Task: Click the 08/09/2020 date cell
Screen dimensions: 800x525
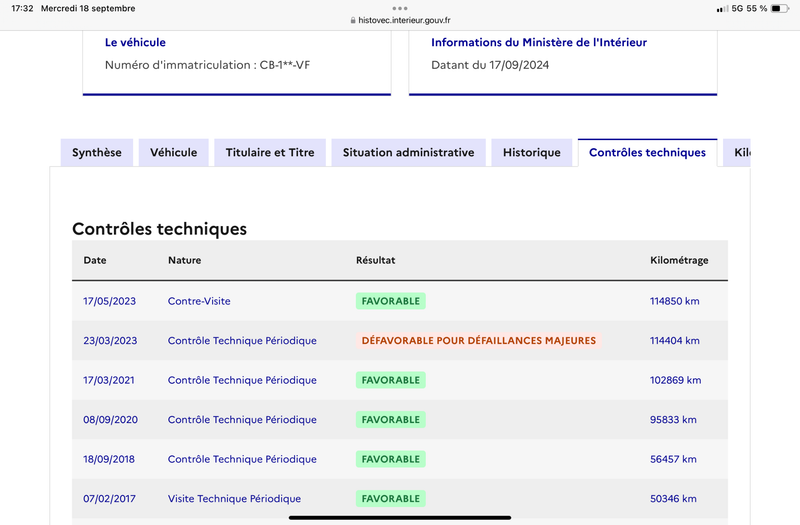Action: pos(111,419)
